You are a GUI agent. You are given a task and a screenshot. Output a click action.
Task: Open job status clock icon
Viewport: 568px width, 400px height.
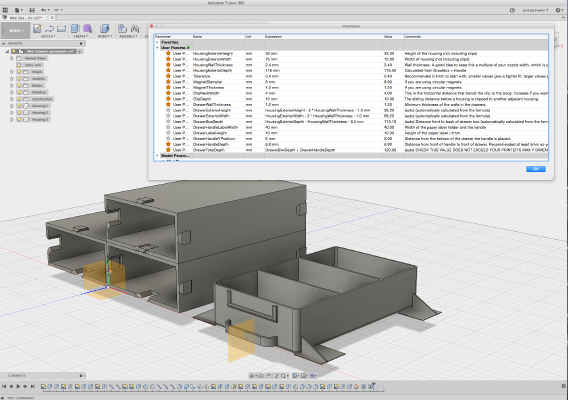512,10
